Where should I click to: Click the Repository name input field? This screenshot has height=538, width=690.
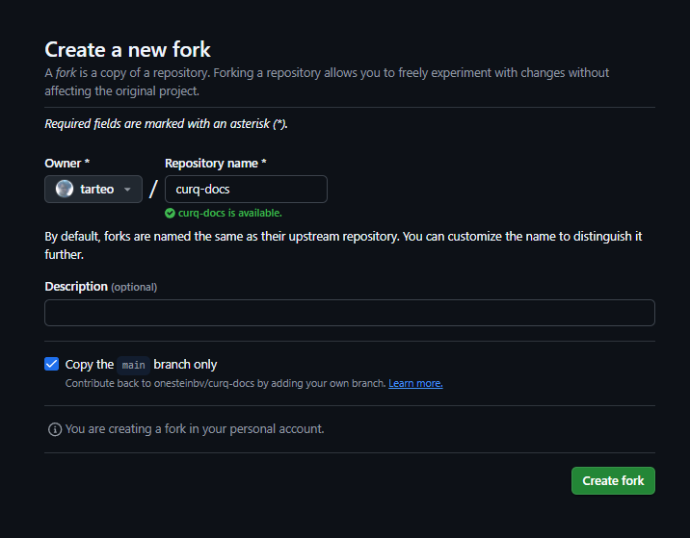point(246,189)
